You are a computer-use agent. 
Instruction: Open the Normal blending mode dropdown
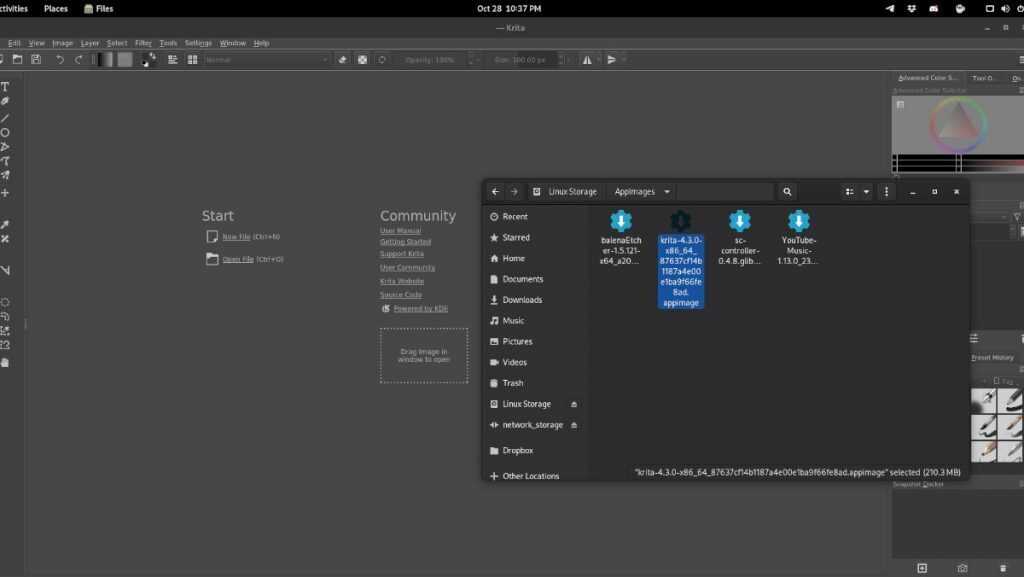click(x=265, y=59)
